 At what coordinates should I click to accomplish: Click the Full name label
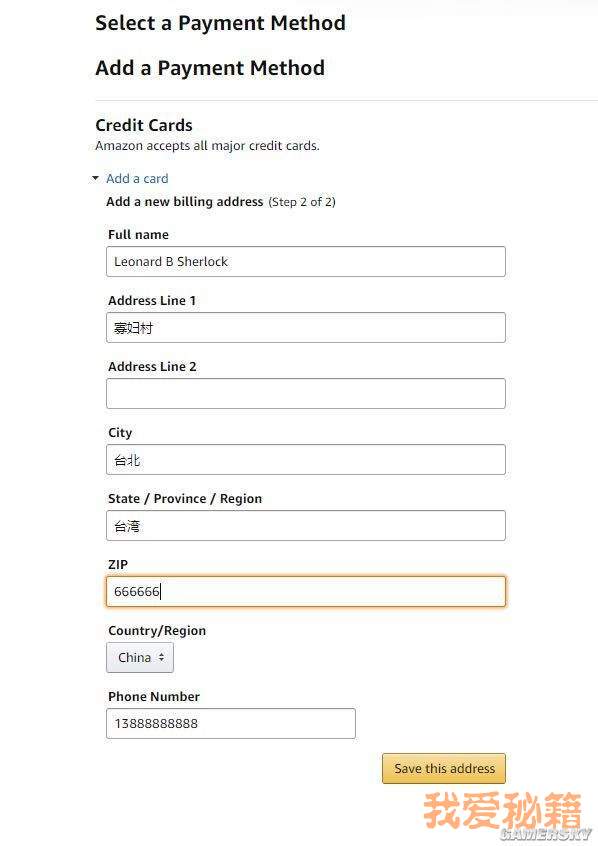(138, 235)
